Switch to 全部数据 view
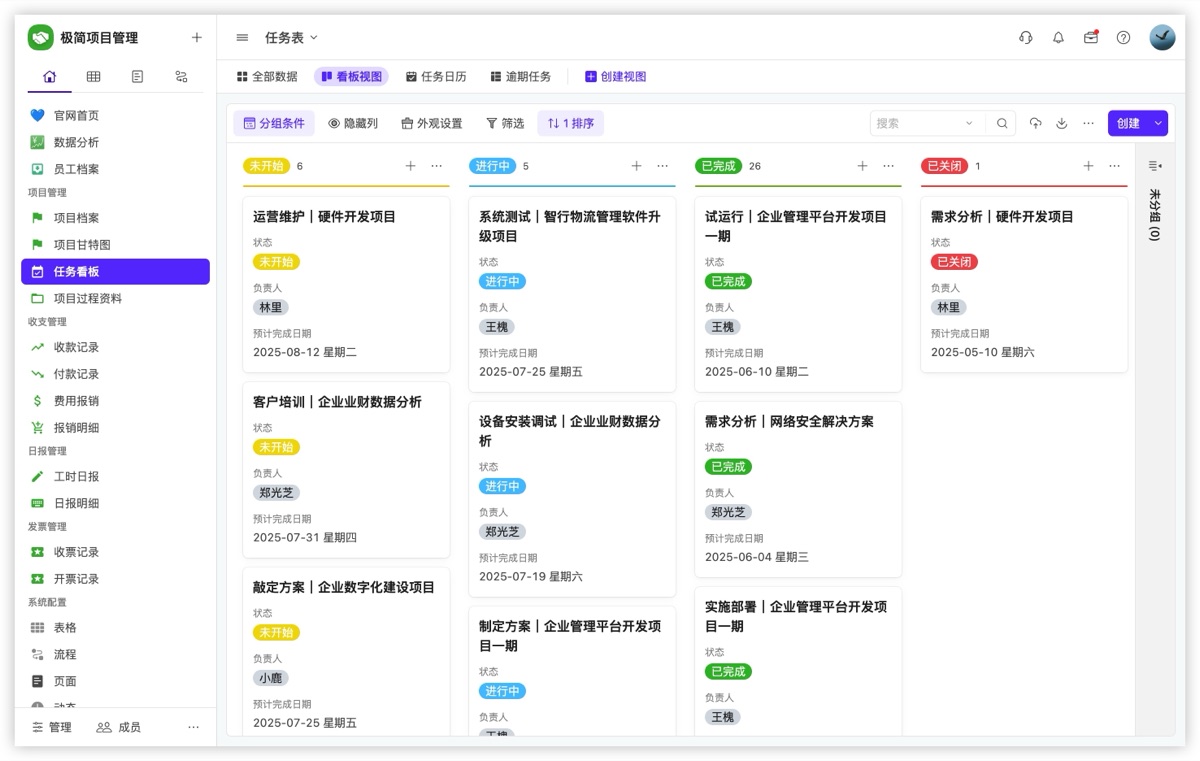The image size is (1200, 761). 267,76
